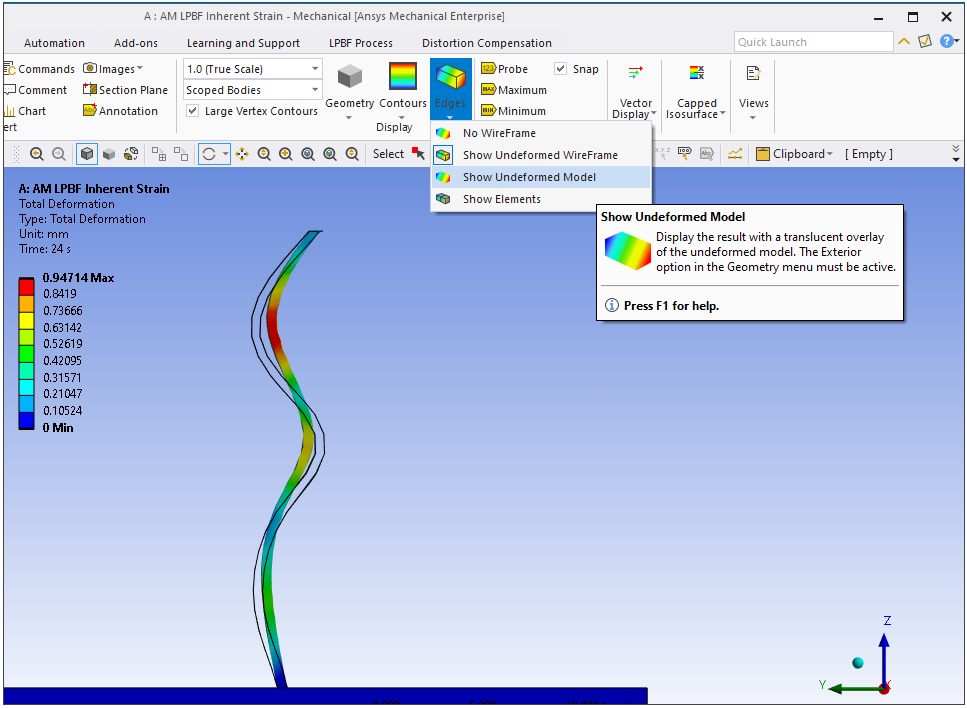The height and width of the screenshot is (708, 967).
Task: Click the red band of the legend
Action: pos(26,286)
